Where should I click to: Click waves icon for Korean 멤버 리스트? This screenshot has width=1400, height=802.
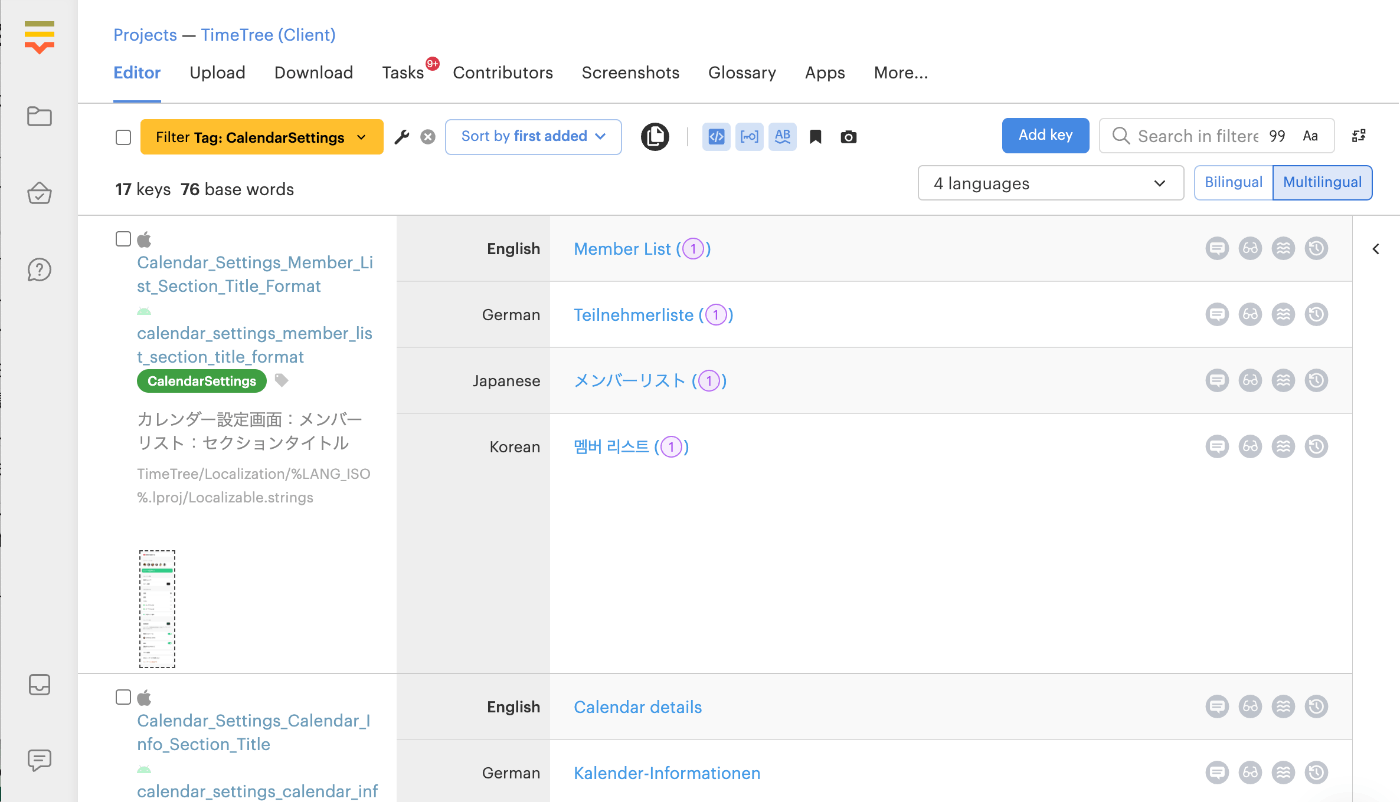coord(1284,447)
